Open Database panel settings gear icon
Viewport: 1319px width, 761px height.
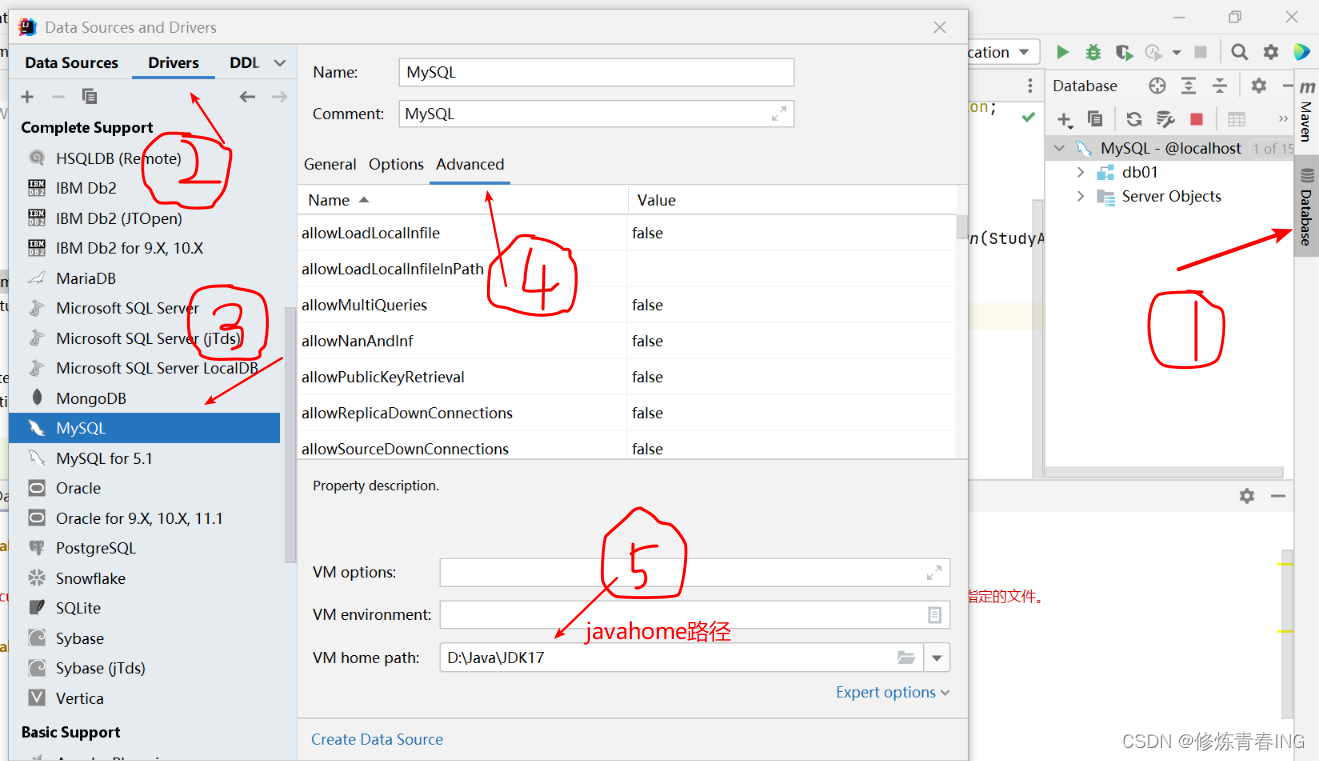pyautogui.click(x=1258, y=85)
